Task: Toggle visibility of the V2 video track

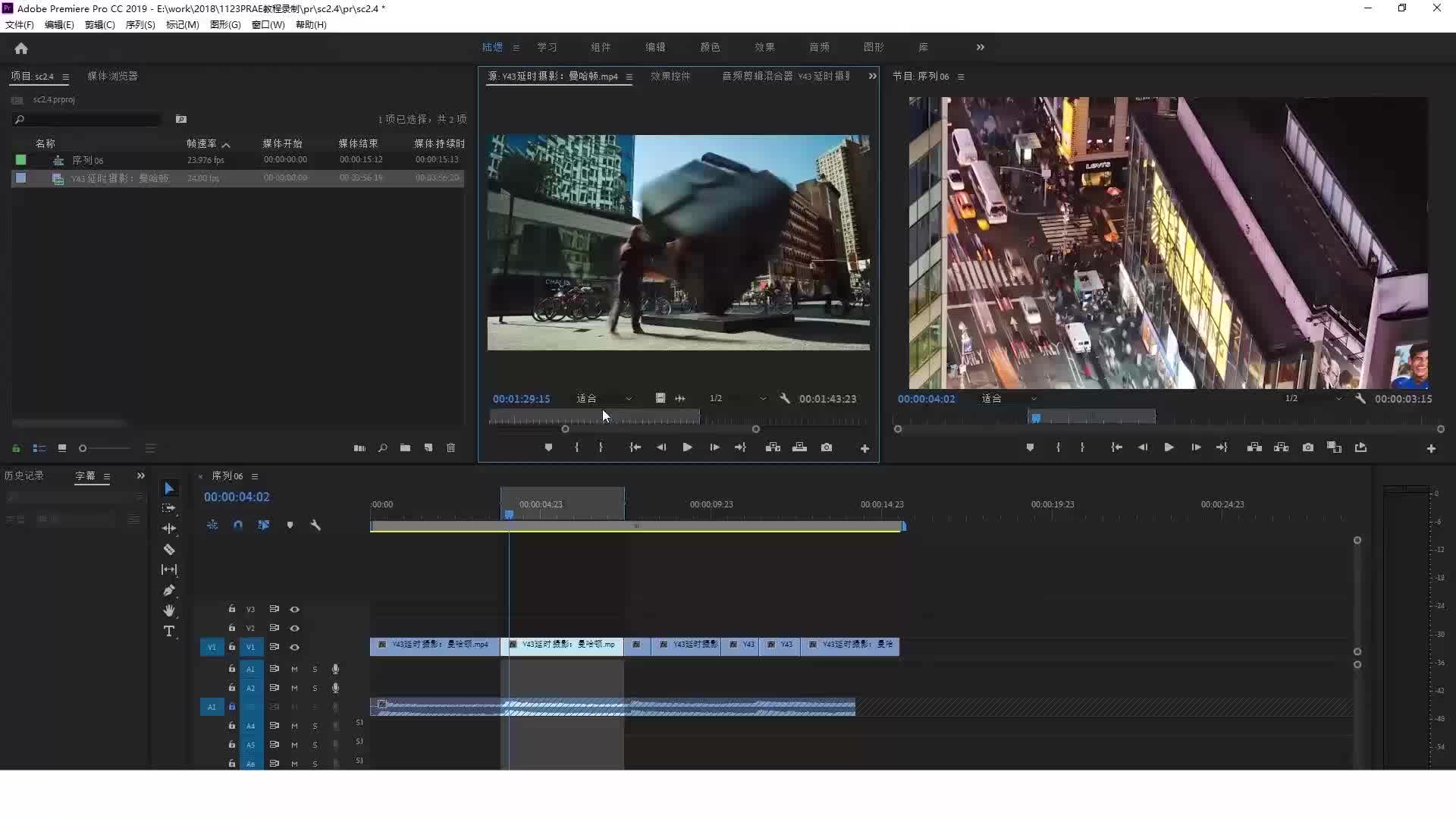Action: coord(295,628)
